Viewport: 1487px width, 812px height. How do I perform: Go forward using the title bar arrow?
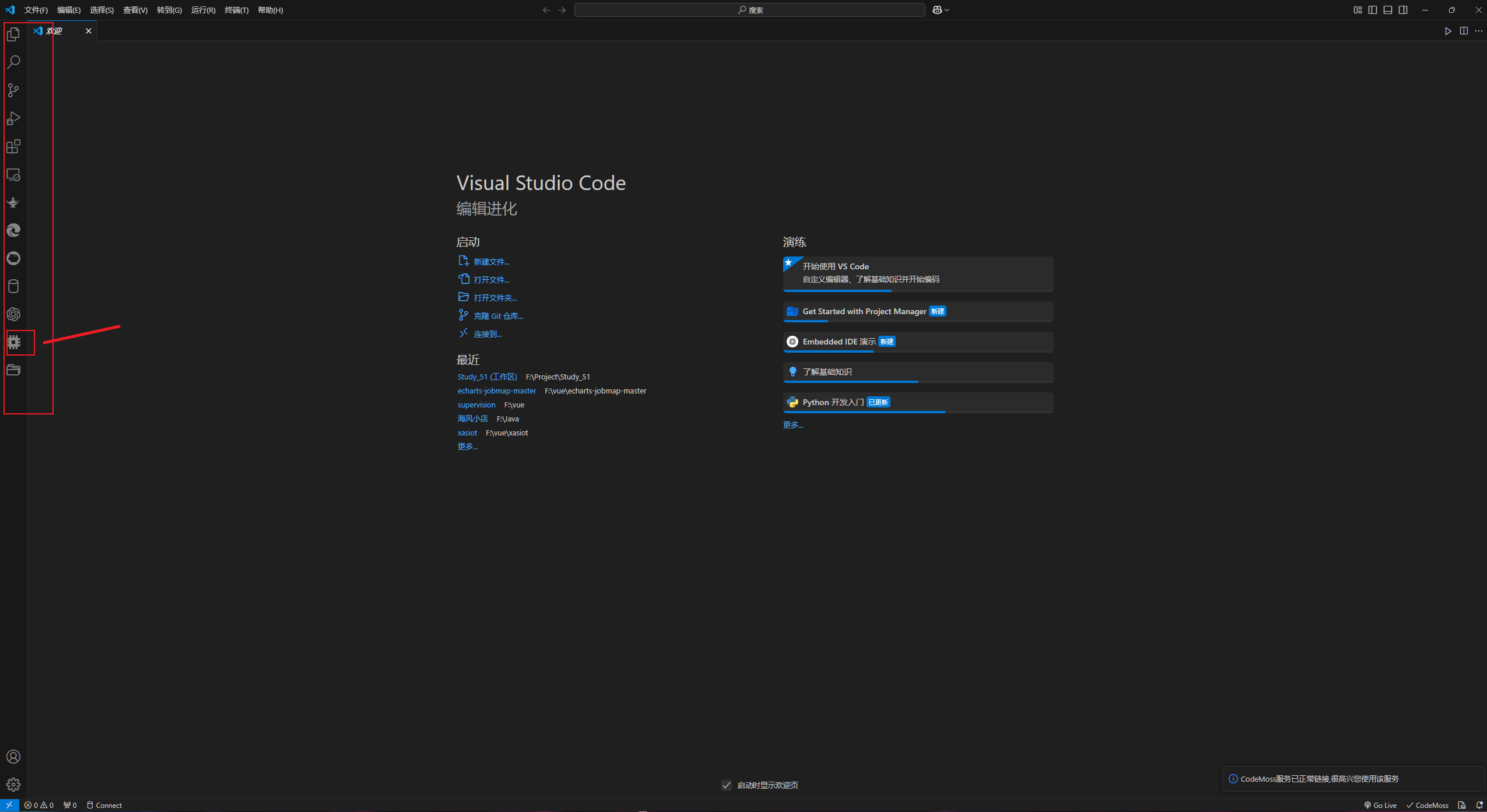pyautogui.click(x=562, y=10)
